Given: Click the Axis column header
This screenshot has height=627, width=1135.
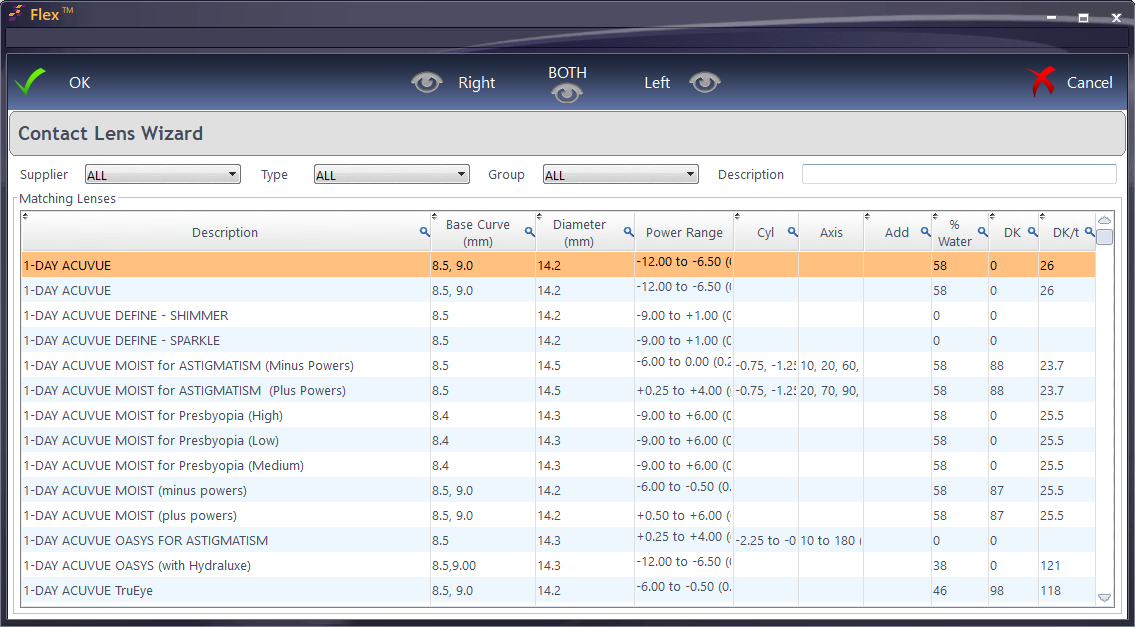Looking at the screenshot, I should click(831, 232).
